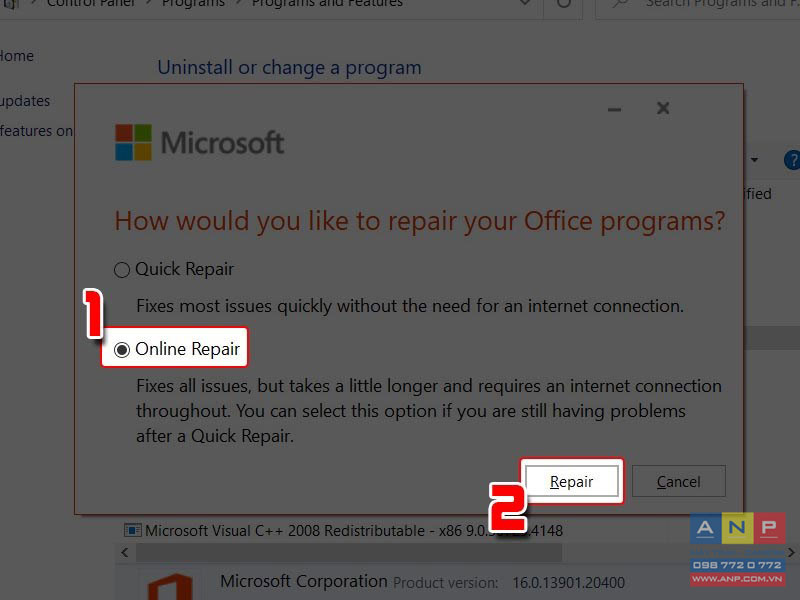Click the horizontal scrollbar track thumb
The width and height of the screenshot is (800, 600).
pos(349,553)
